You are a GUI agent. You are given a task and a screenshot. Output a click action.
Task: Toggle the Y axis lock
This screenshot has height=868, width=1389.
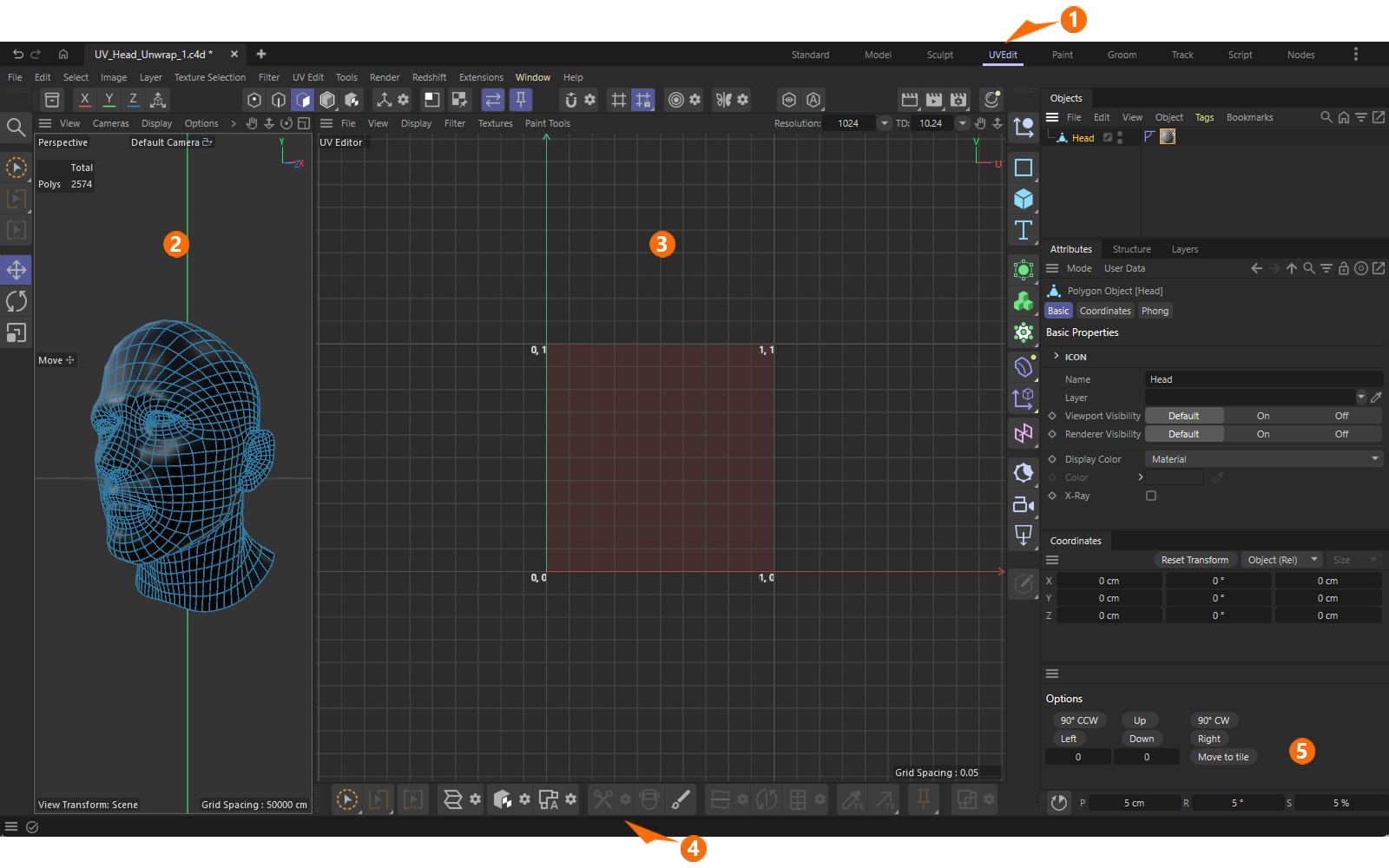click(x=109, y=100)
